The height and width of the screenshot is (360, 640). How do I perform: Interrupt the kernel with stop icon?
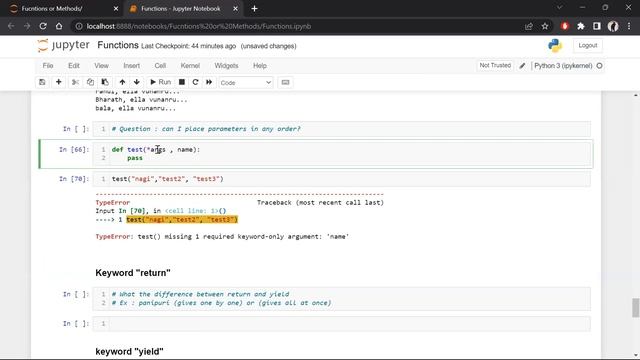coord(182,82)
